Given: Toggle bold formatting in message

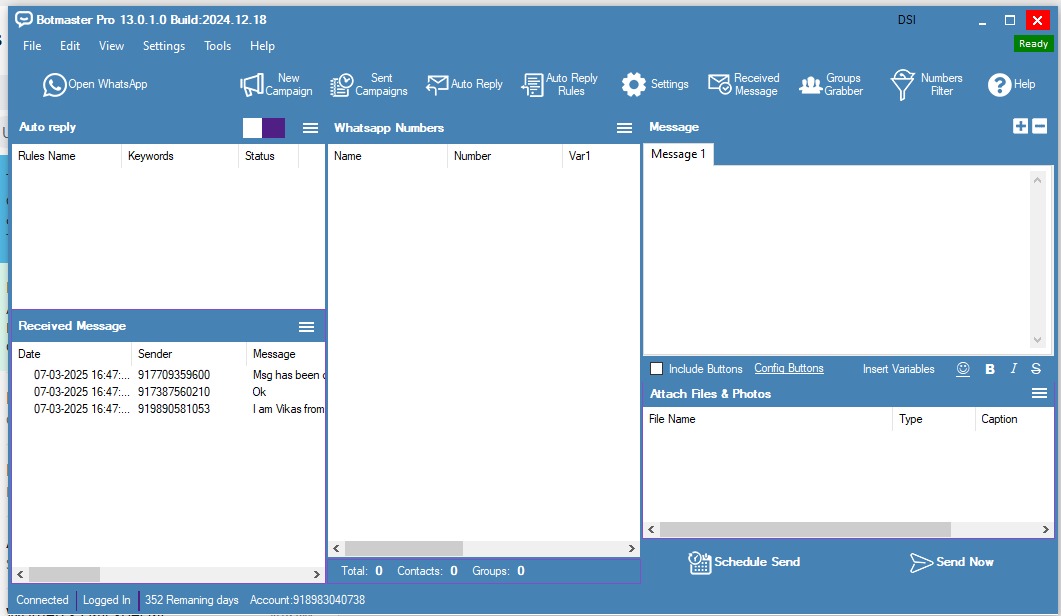Looking at the screenshot, I should tap(990, 369).
